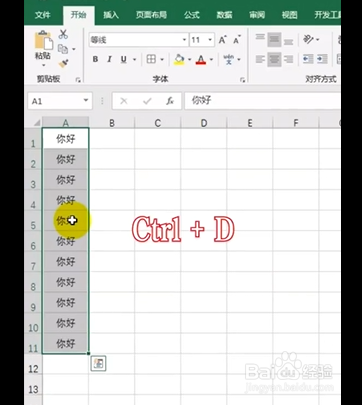Decrease font size with smaller A
Screen dimensions: 362x405
point(237,40)
